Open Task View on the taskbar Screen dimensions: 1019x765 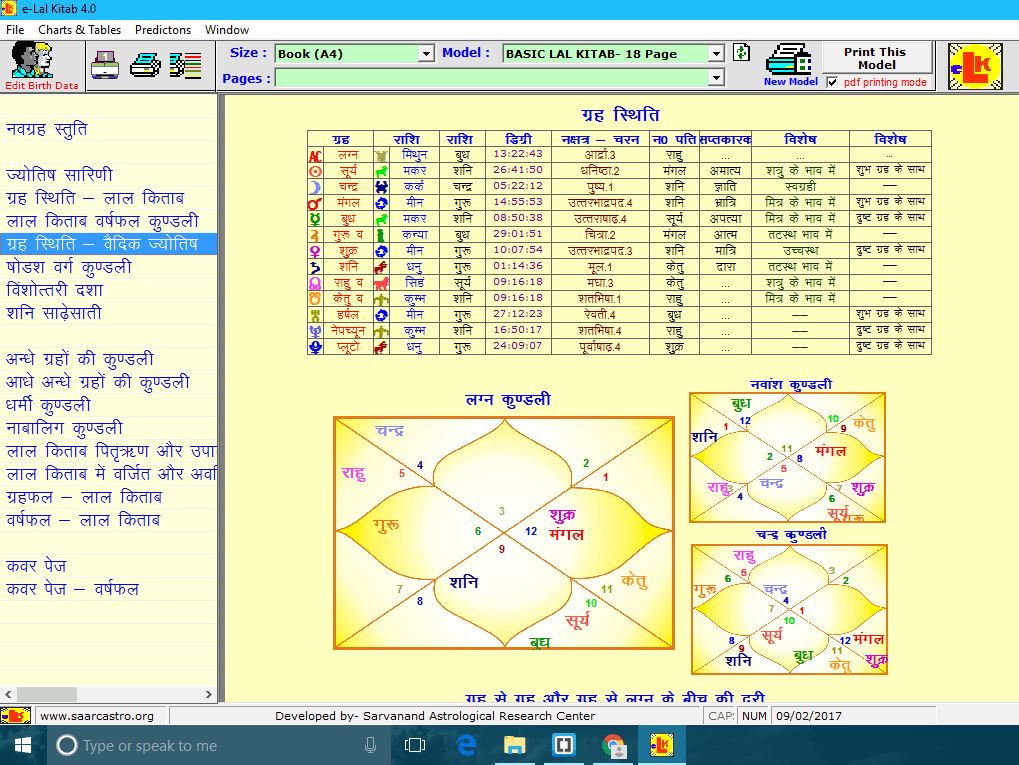(x=415, y=746)
